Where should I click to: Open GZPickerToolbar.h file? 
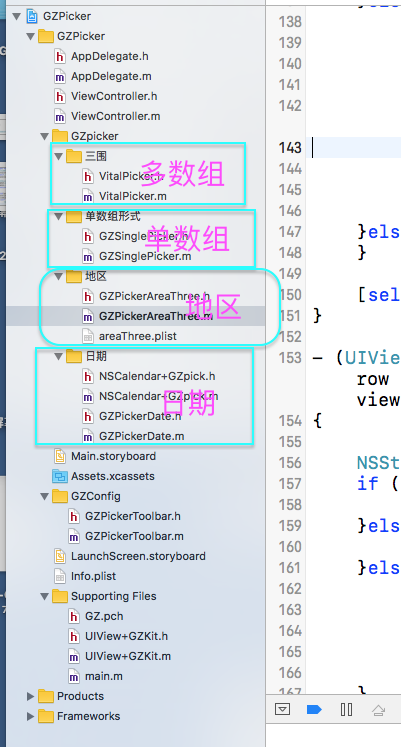pyautogui.click(x=133, y=516)
